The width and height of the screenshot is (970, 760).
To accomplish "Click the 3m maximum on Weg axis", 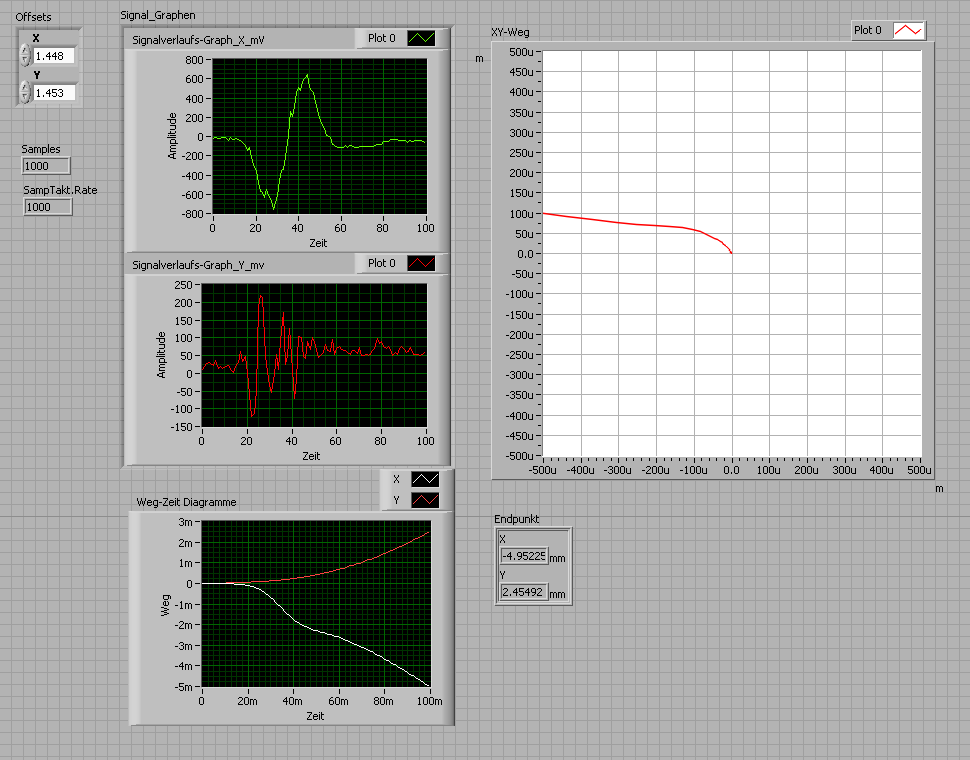I will (x=186, y=523).
